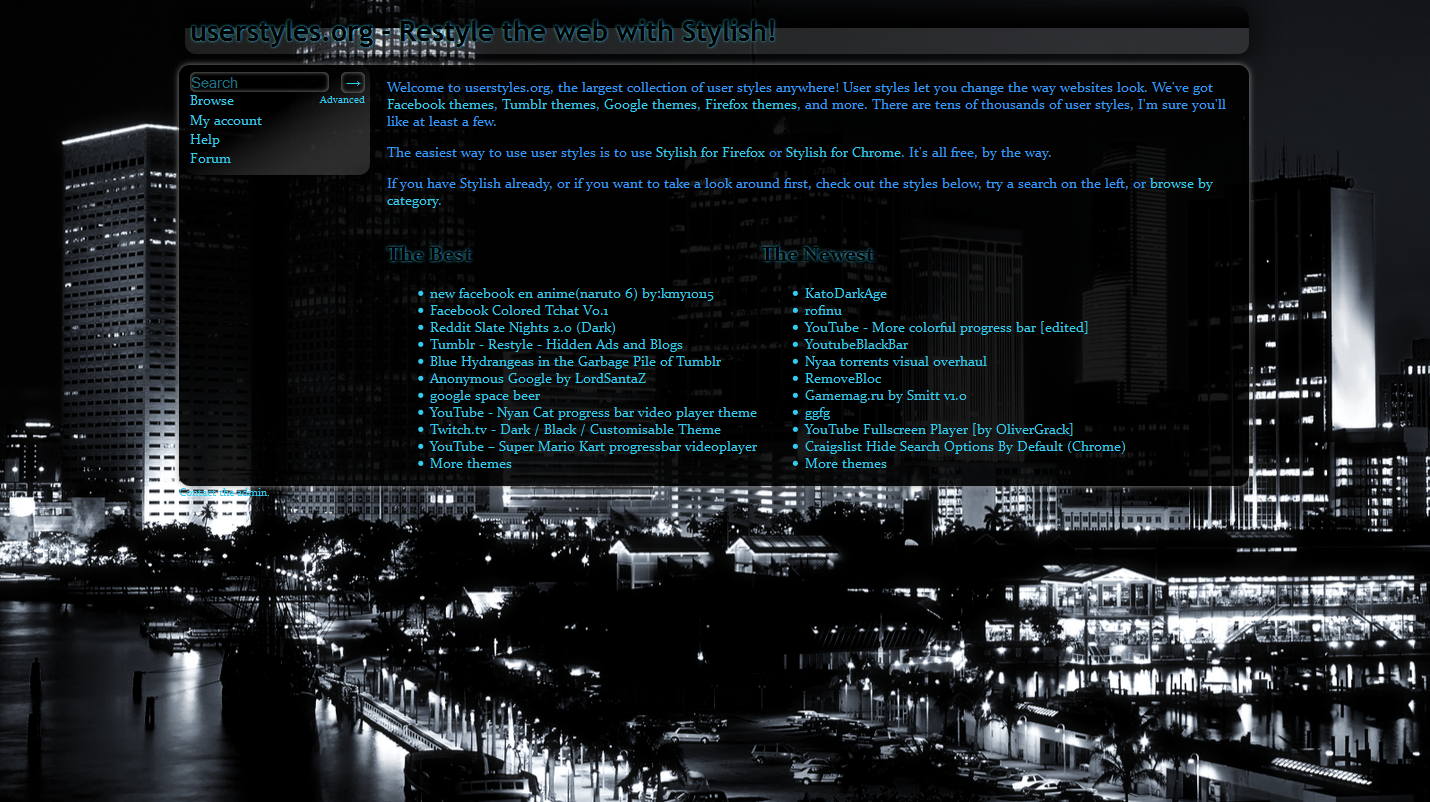Click the Stylish for Chrome link

(843, 153)
